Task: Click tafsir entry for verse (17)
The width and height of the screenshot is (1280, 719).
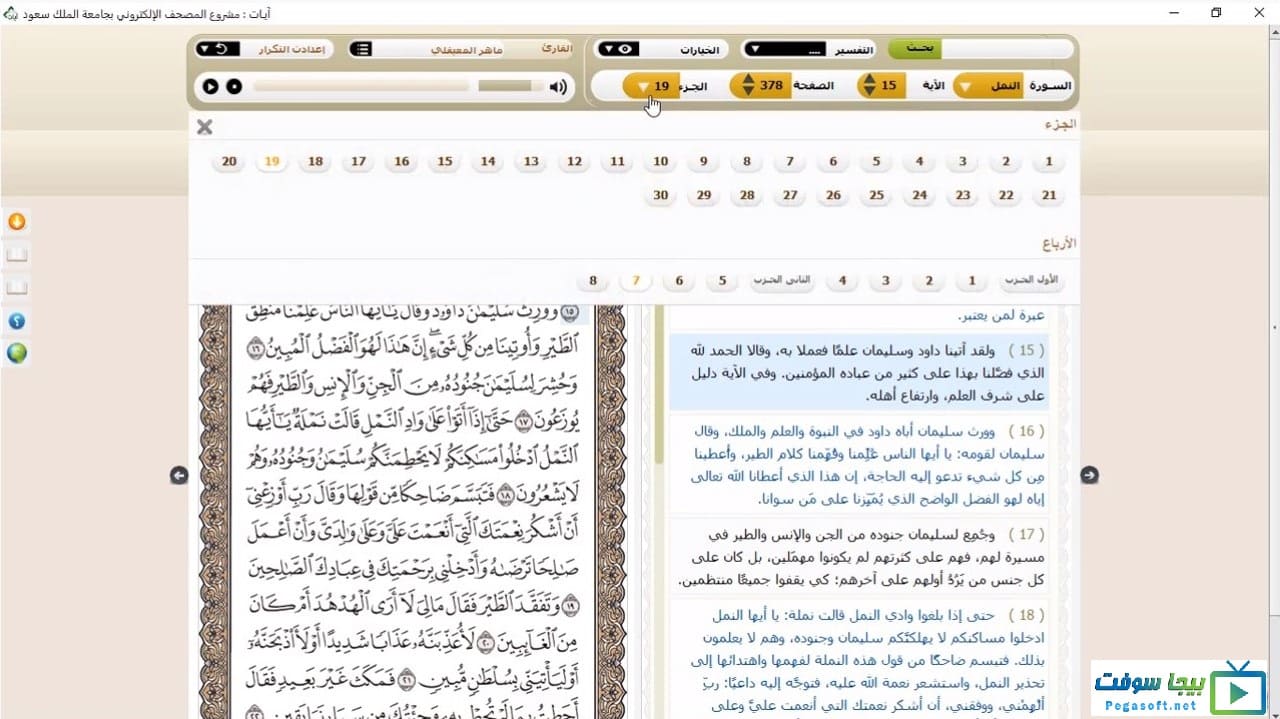Action: (x=859, y=557)
